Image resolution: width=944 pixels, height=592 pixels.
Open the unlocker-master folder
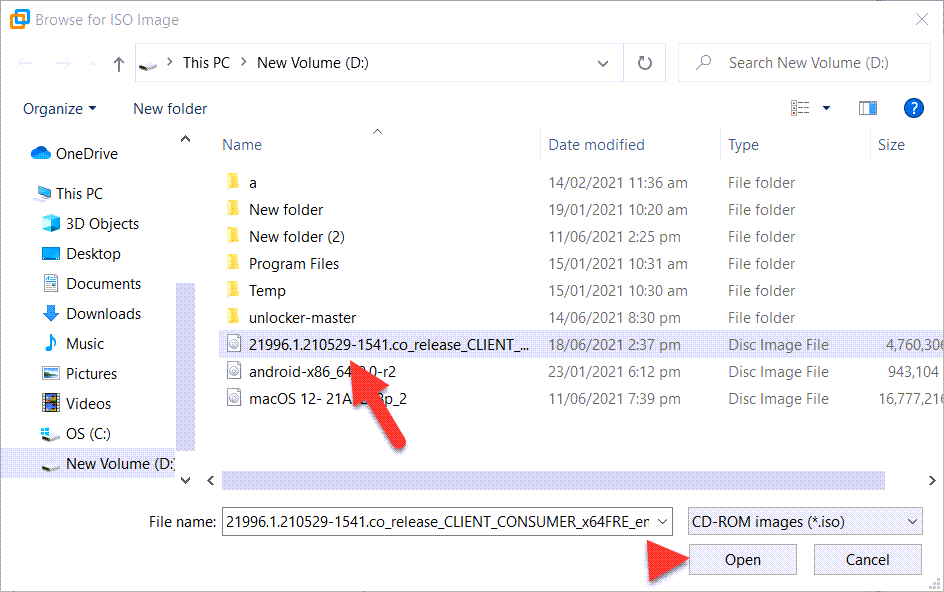[302, 317]
